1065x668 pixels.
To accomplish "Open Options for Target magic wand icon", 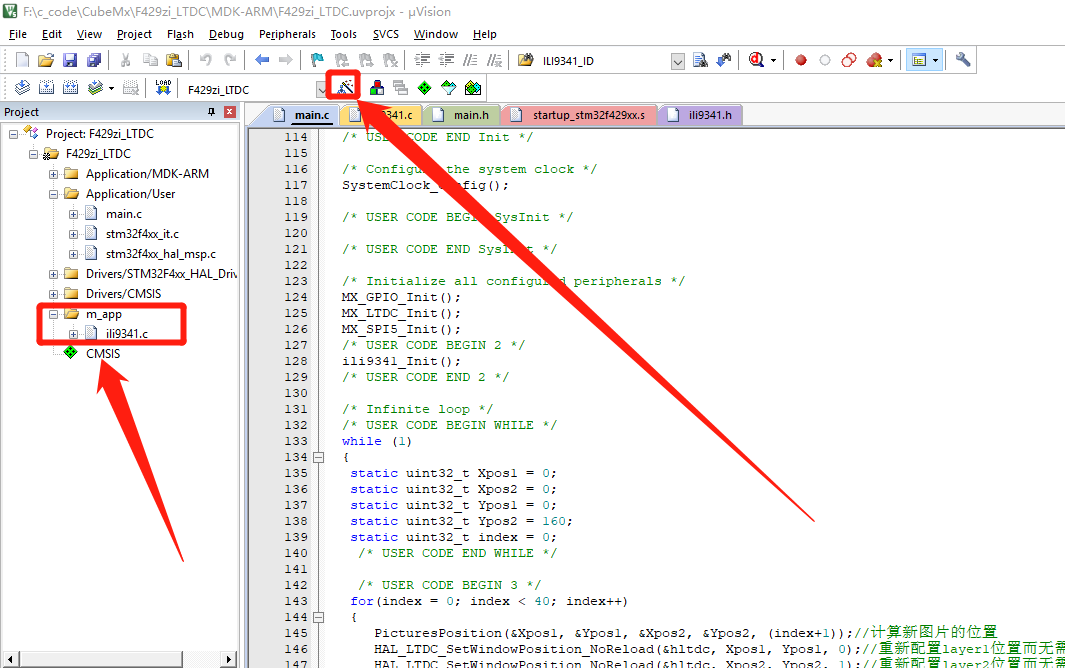I will click(345, 88).
